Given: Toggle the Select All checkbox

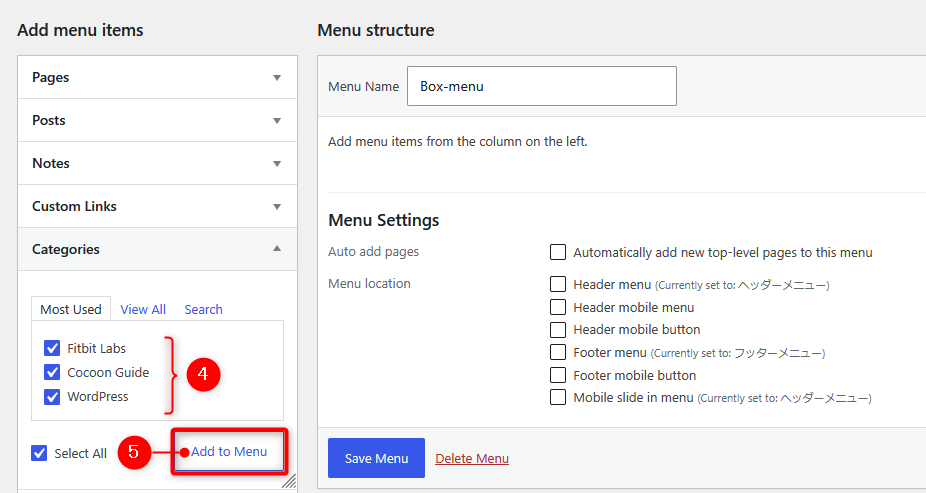Looking at the screenshot, I should point(39,453).
